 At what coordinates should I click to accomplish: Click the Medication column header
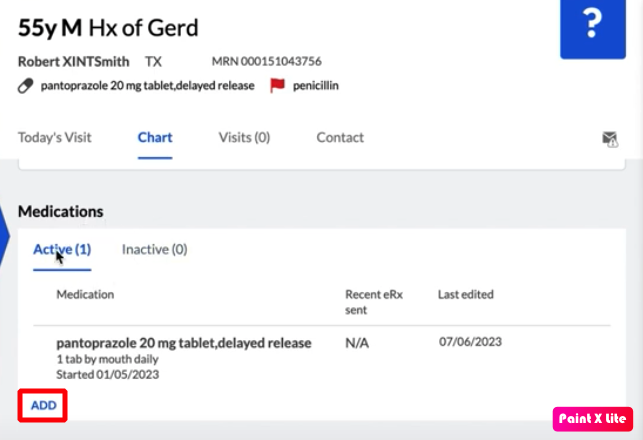[85, 294]
